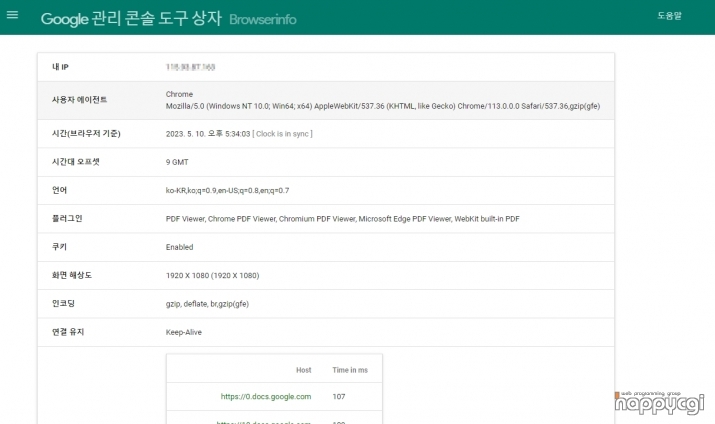Click the Clock is in sync status
The image size is (715, 424).
[x=282, y=134]
